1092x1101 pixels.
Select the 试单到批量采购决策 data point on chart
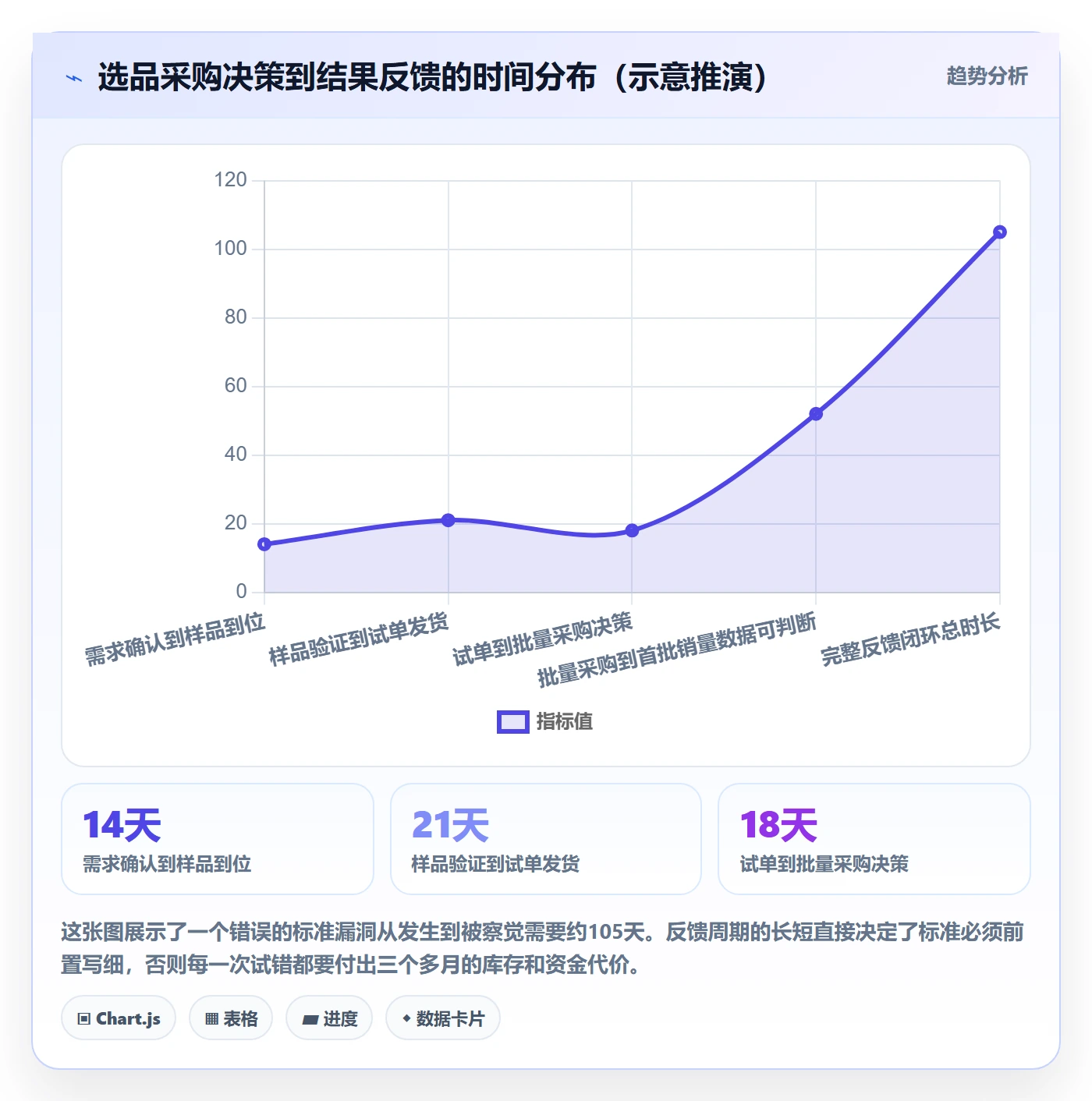click(632, 530)
